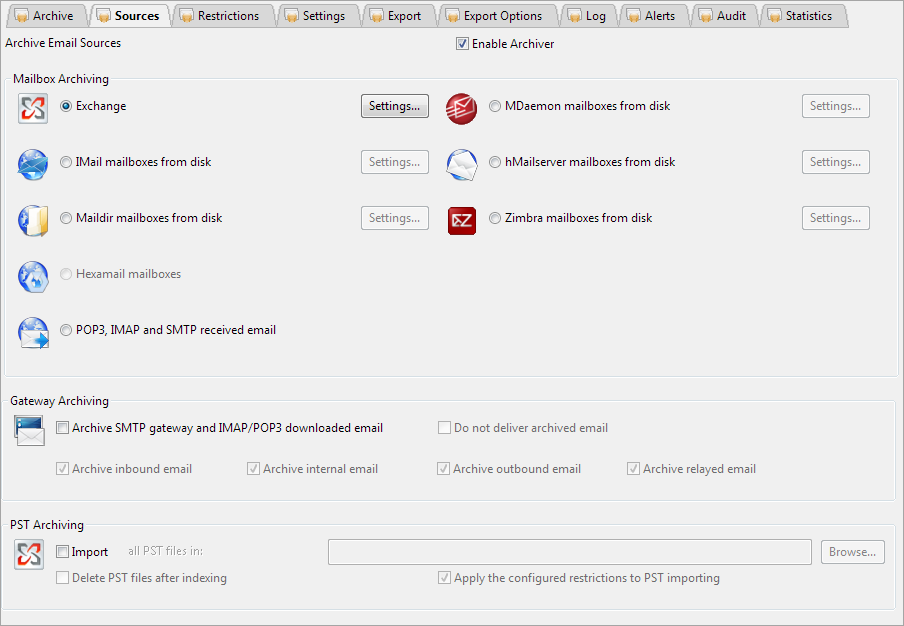Click the Gateway Archiving monitor icon
The width and height of the screenshot is (904, 626).
[29, 430]
